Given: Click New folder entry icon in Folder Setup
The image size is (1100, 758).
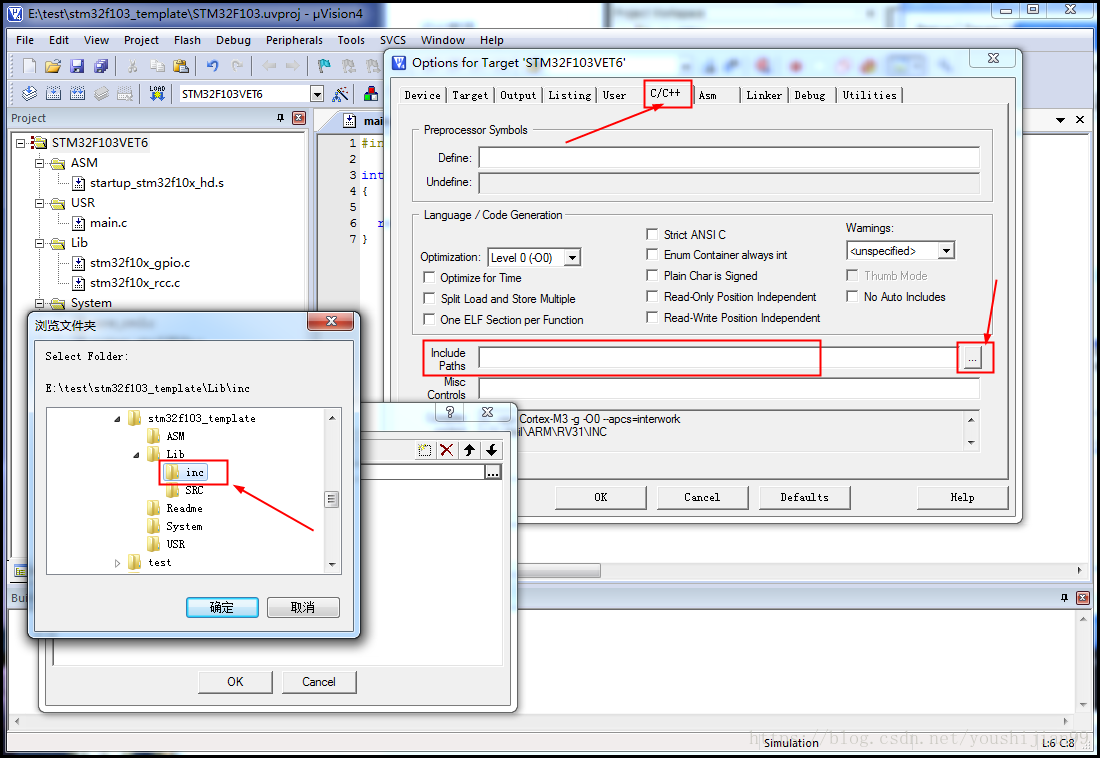Looking at the screenshot, I should pyautogui.click(x=424, y=450).
